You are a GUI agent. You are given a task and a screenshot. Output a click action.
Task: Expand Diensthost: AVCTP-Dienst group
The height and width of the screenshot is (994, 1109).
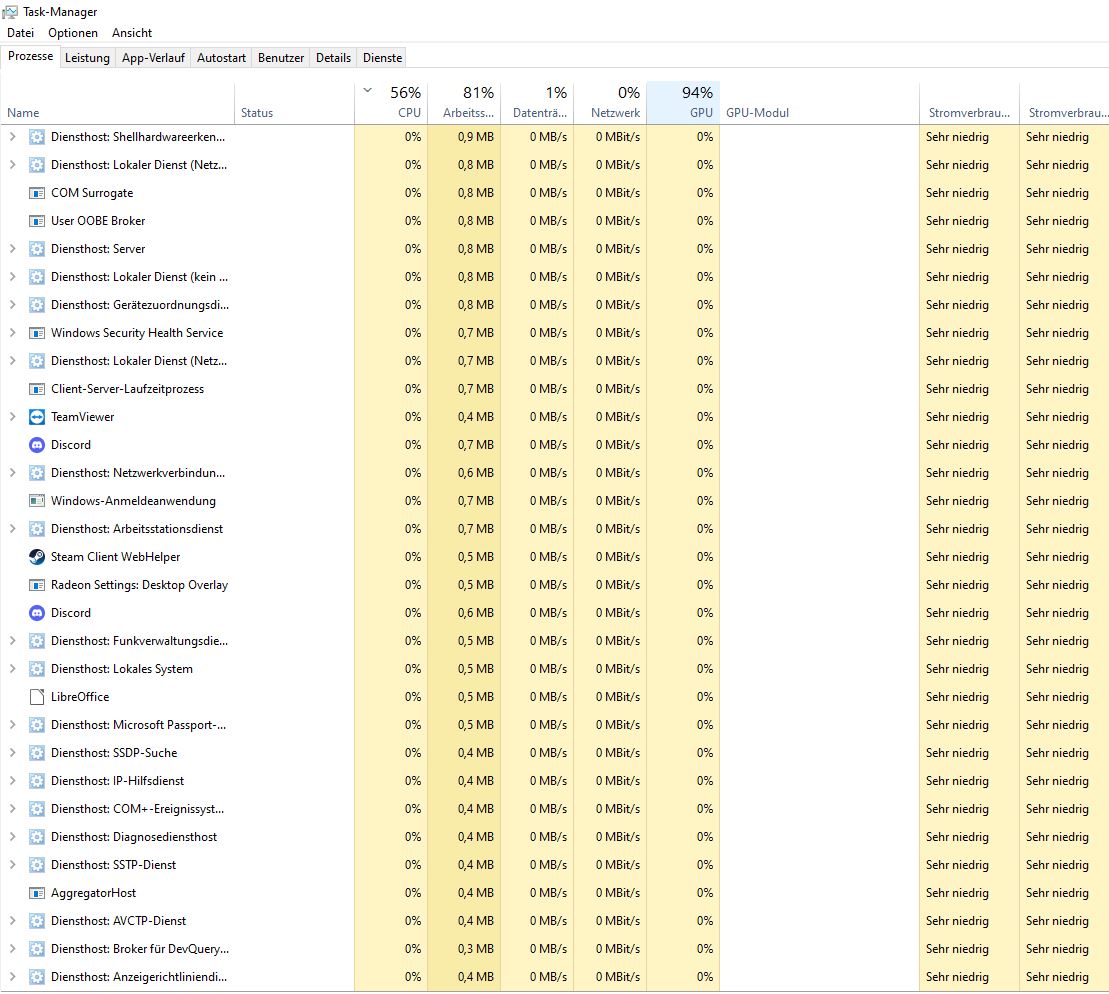[x=12, y=921]
